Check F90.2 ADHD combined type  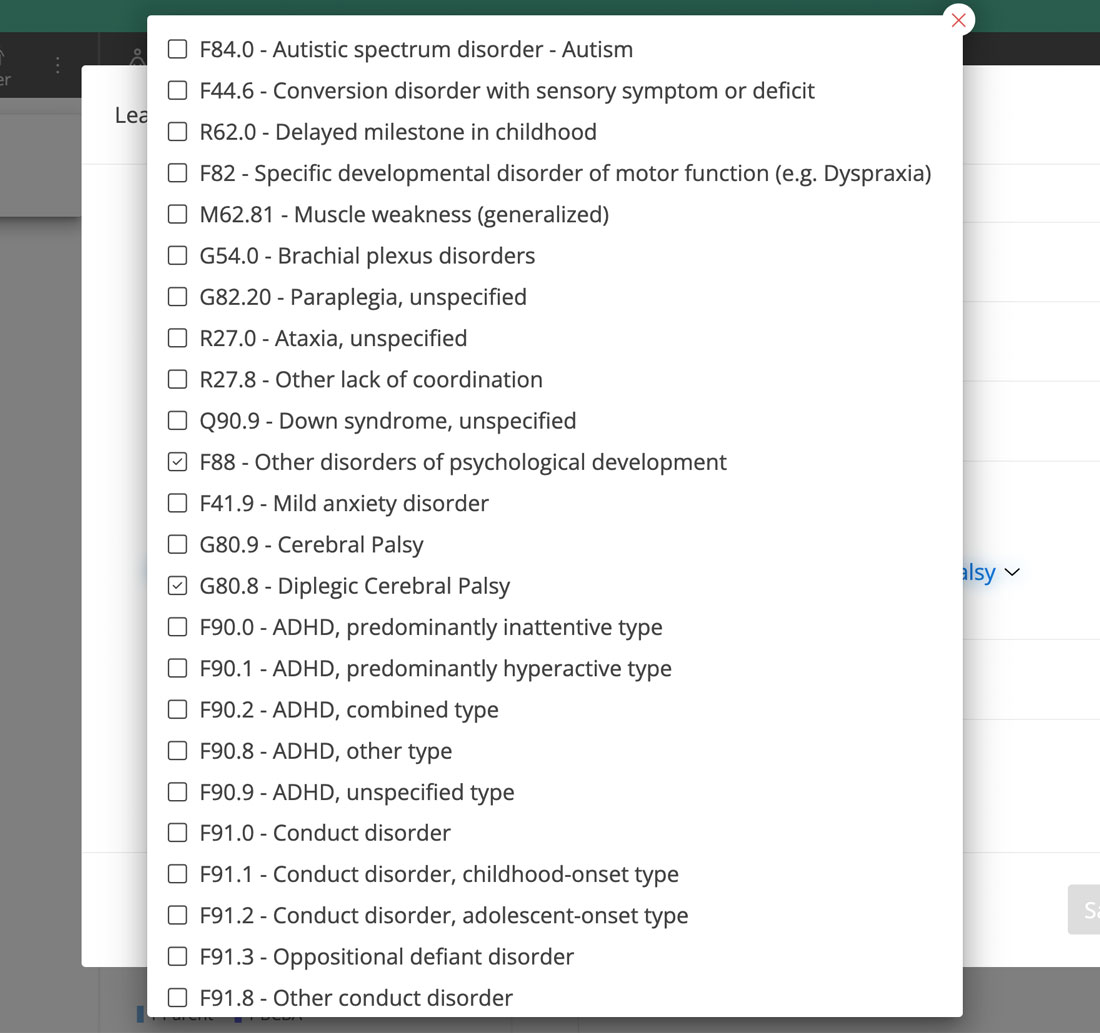177,709
